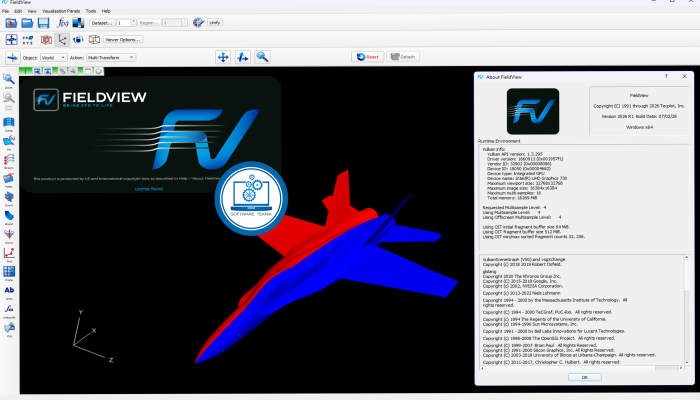Open the Comp surface panel icon
The height and width of the screenshot is (400, 700).
(8, 124)
